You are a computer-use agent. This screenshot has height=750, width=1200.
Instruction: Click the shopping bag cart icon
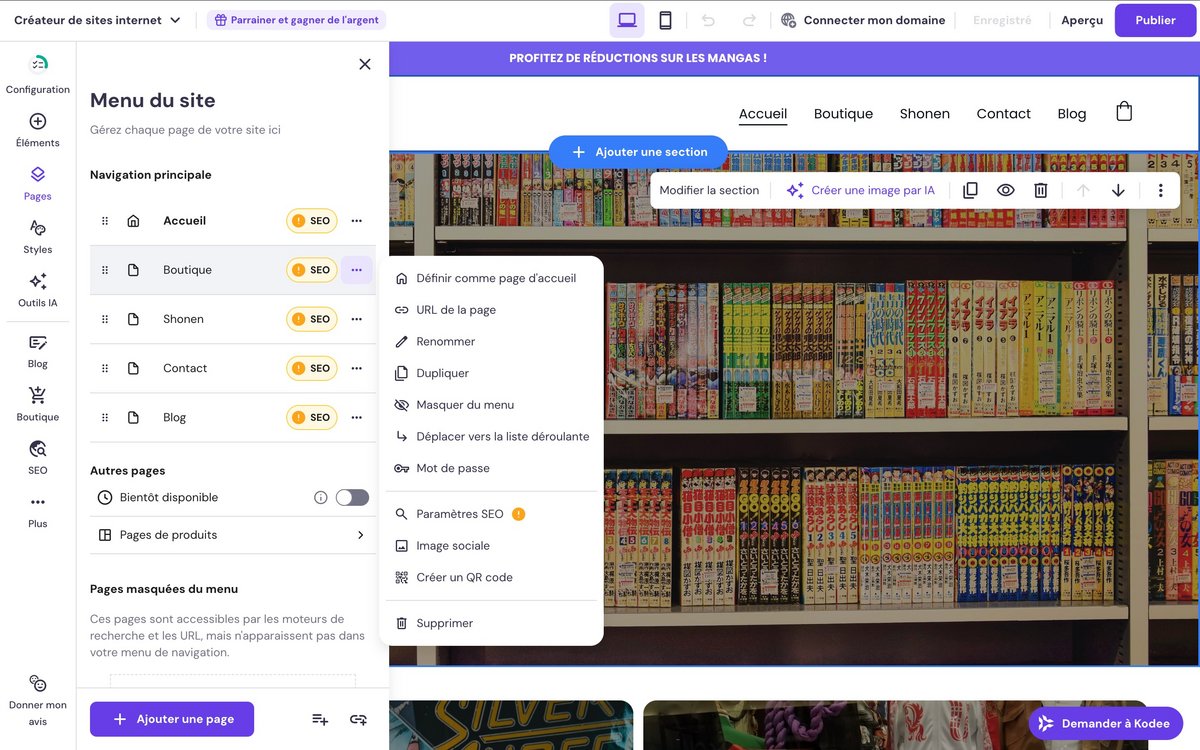pos(1124,112)
